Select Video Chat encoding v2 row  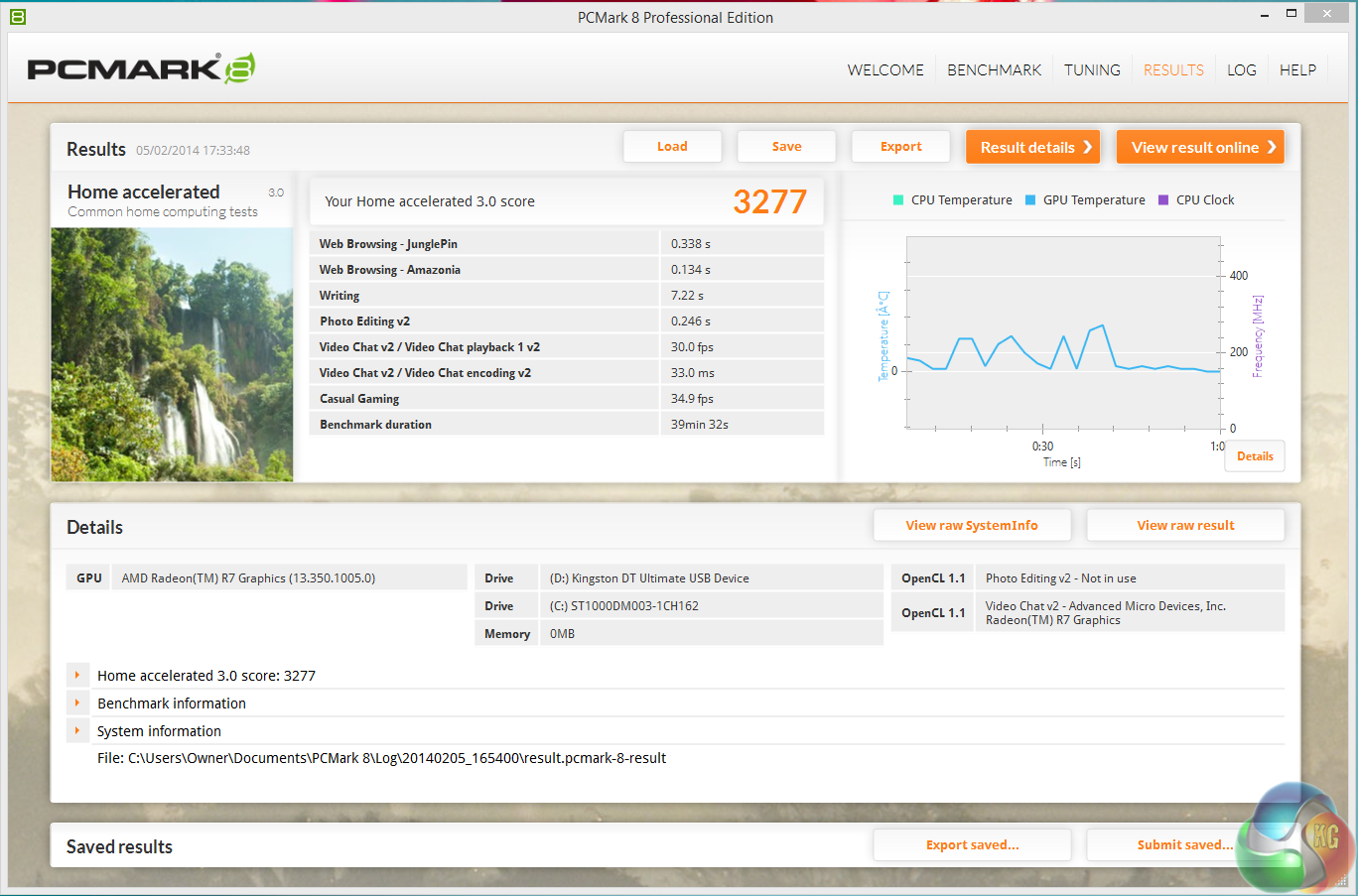[x=567, y=373]
